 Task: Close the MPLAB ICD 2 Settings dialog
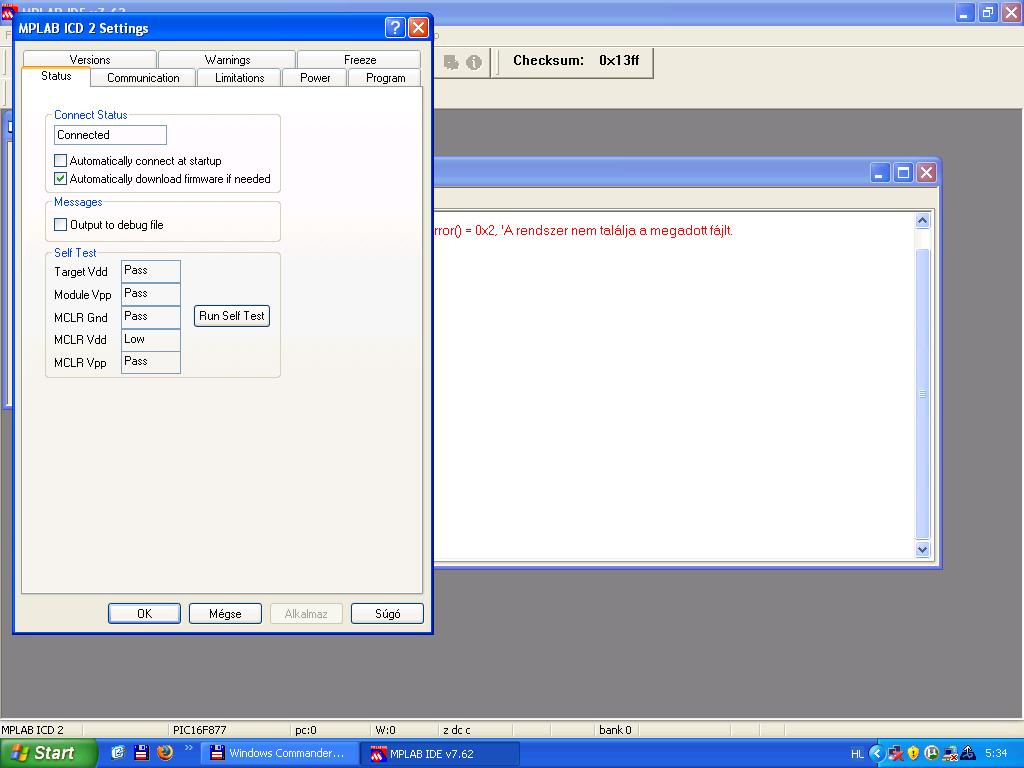click(x=418, y=27)
